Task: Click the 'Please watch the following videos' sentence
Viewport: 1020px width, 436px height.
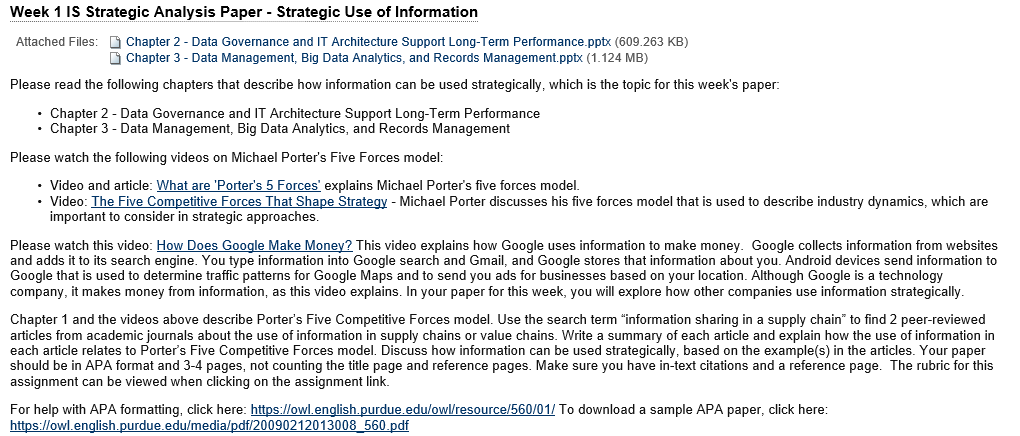Action: point(226,157)
